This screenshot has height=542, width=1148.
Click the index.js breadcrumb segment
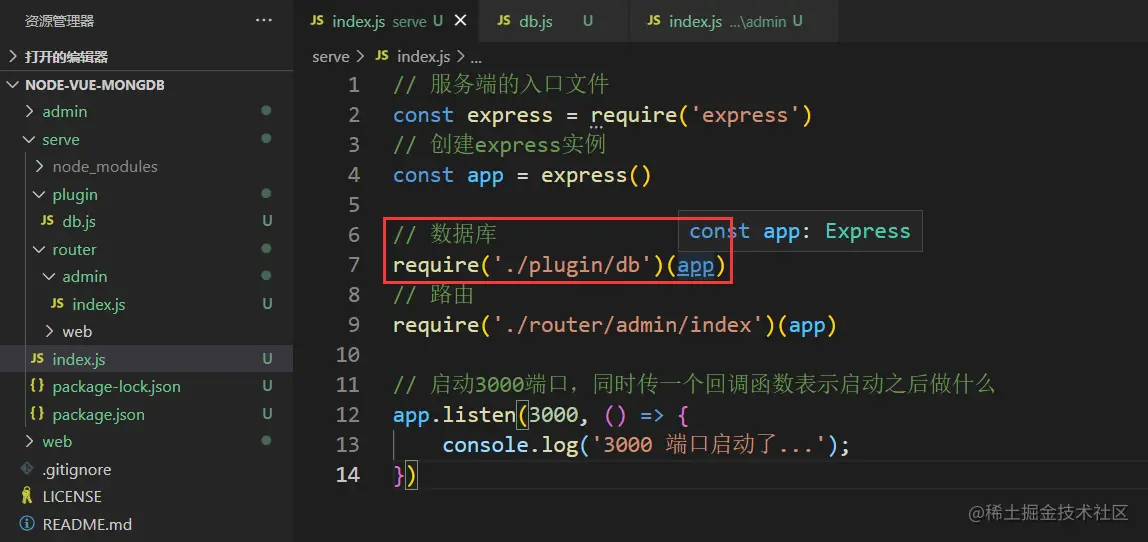click(x=424, y=56)
